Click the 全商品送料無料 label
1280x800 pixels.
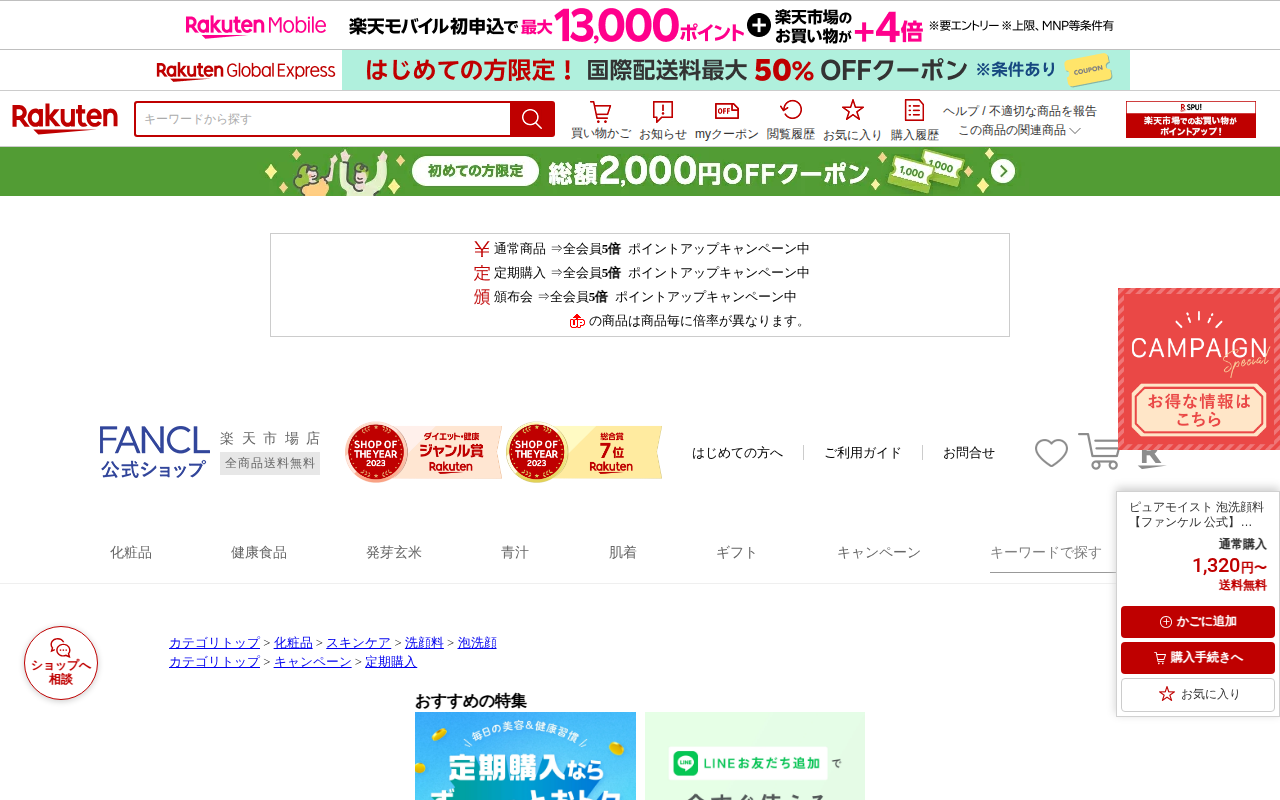(270, 463)
